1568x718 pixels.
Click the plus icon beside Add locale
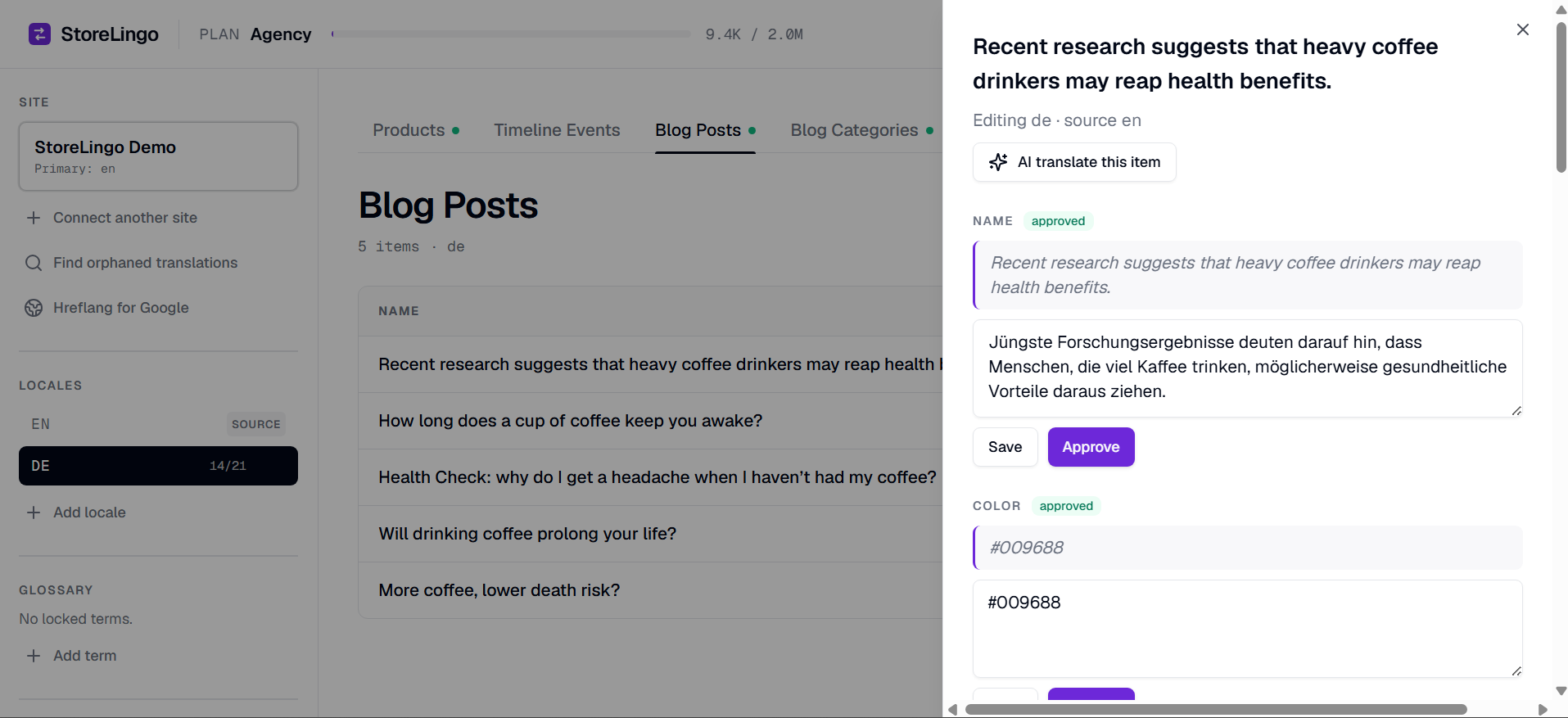pos(34,513)
